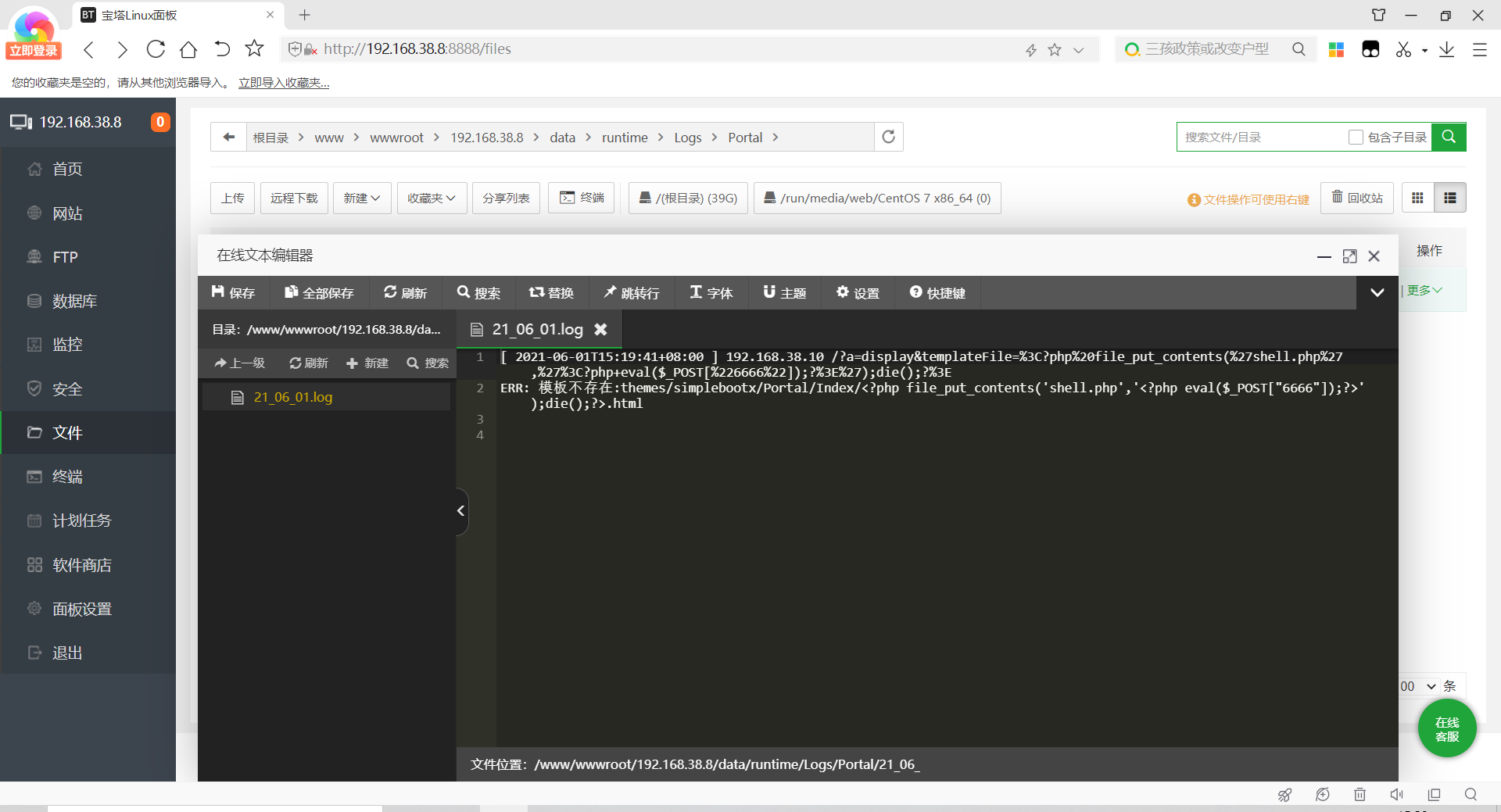
Task: Open the 软件商店 software store
Action: point(84,564)
